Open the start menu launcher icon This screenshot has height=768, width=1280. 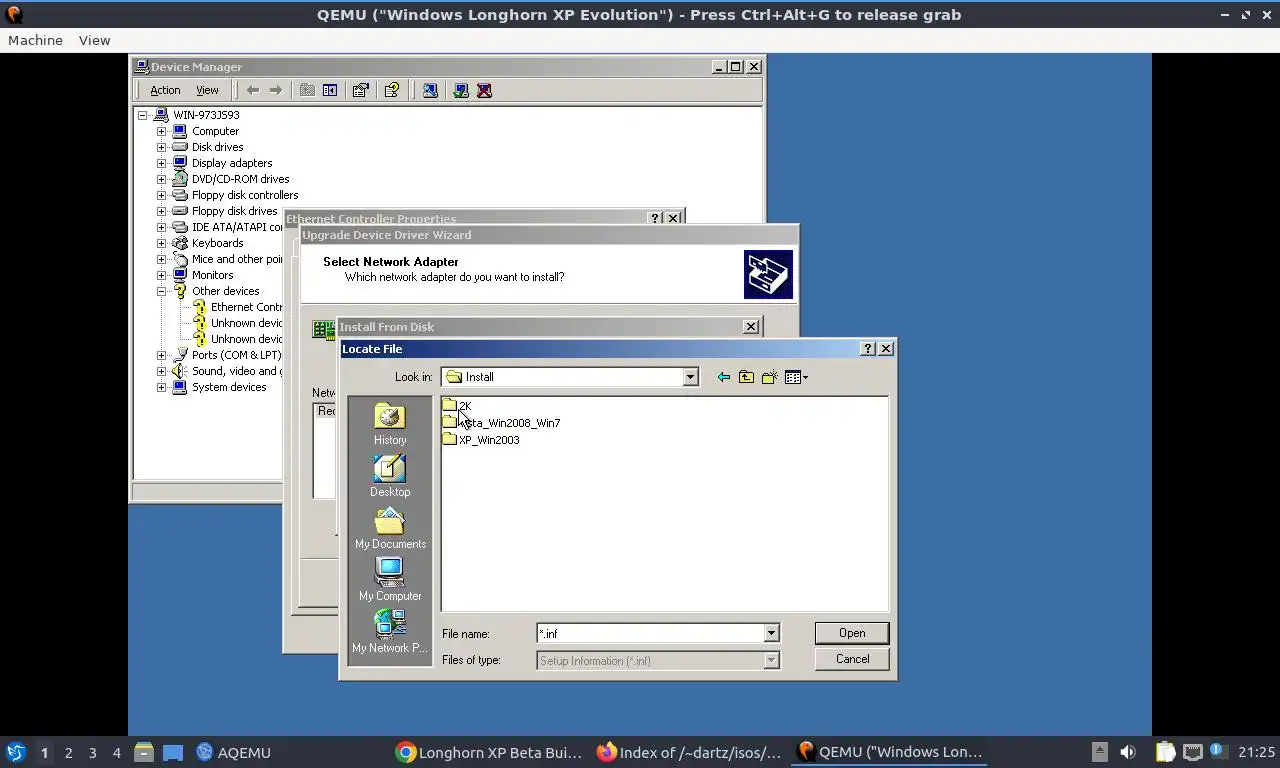16,752
